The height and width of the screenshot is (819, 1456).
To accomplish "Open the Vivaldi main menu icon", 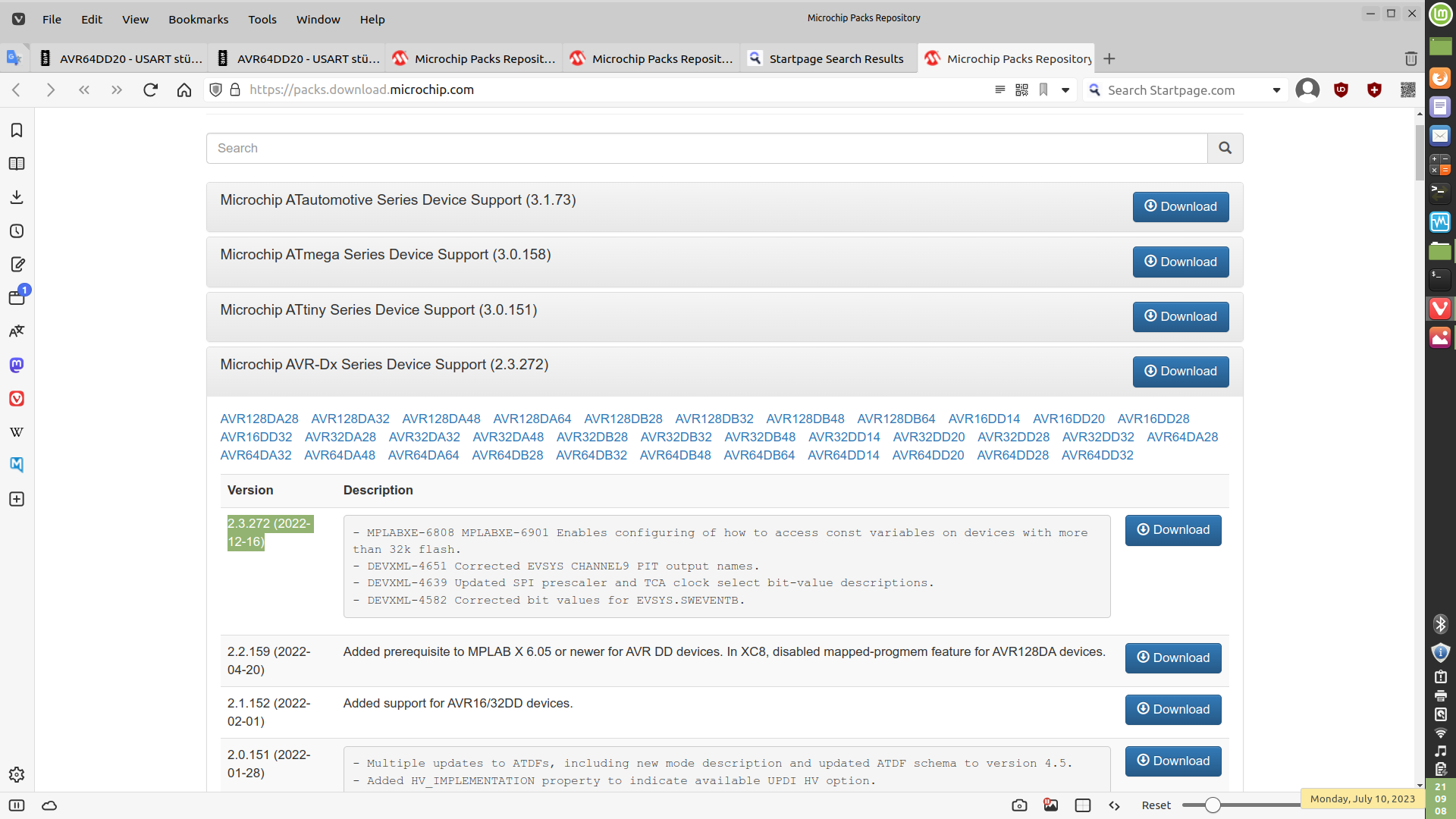I will click(18, 19).
